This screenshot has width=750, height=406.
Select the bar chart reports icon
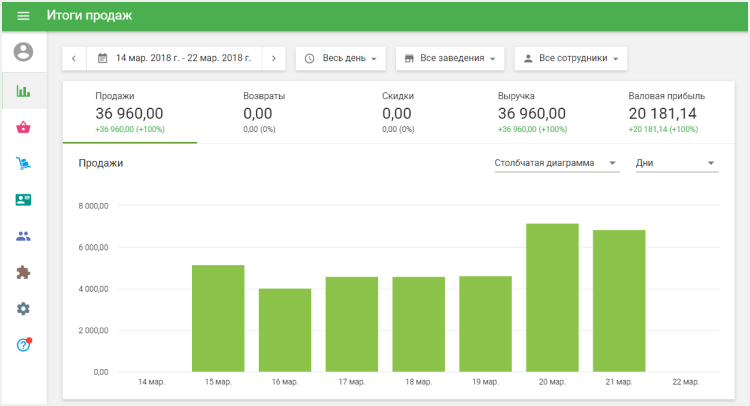coord(23,91)
